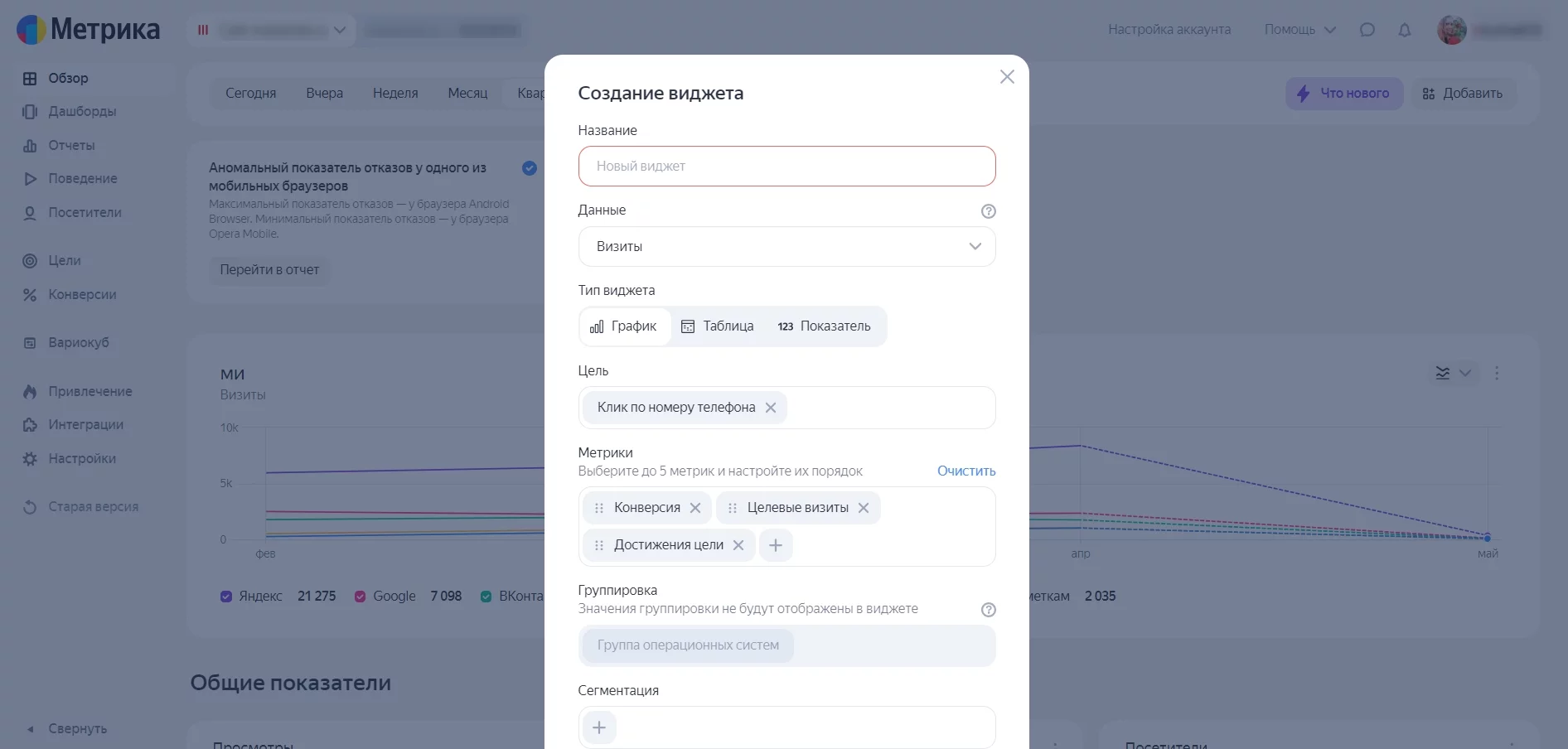
Task: Open the chart display options dropdown
Action: [1453, 373]
